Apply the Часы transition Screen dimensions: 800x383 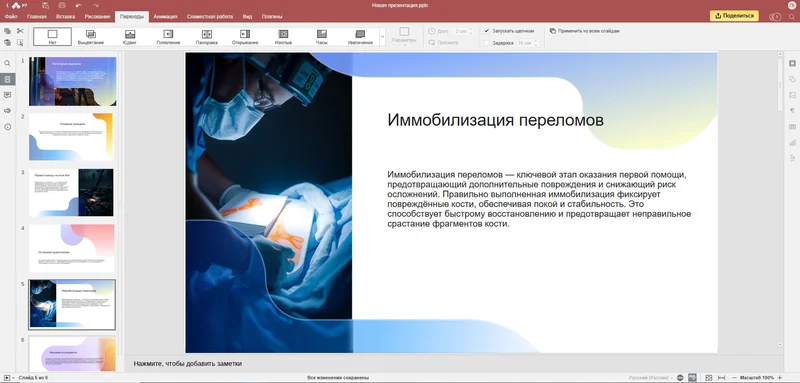[x=321, y=37]
